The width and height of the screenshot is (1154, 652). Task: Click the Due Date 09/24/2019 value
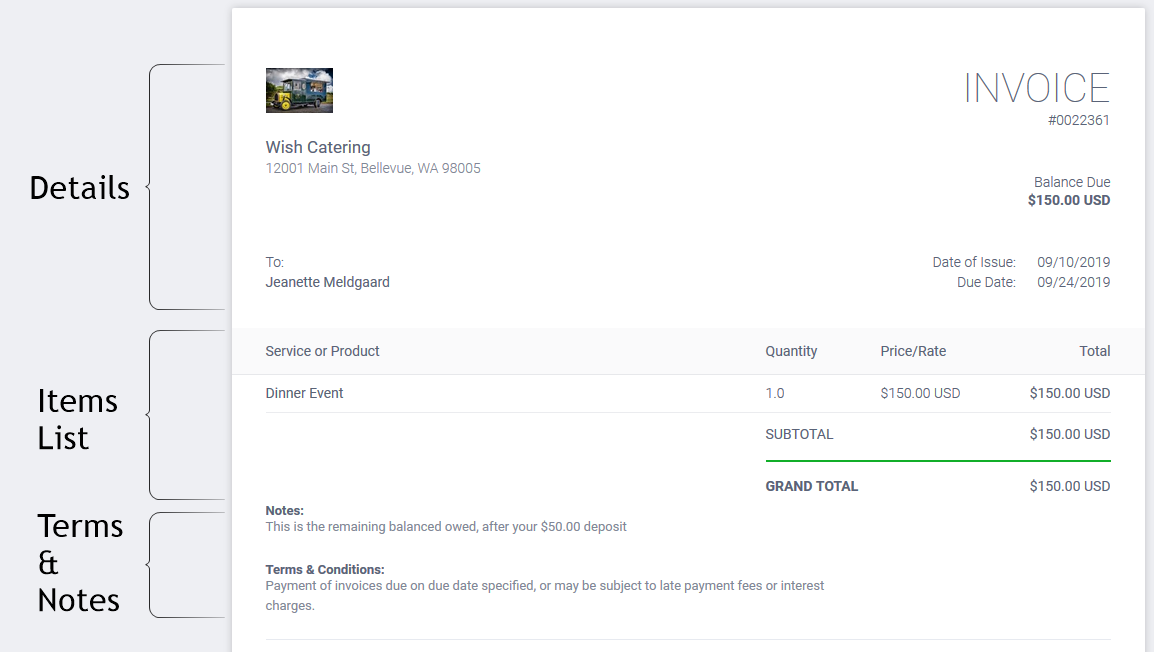[1073, 282]
